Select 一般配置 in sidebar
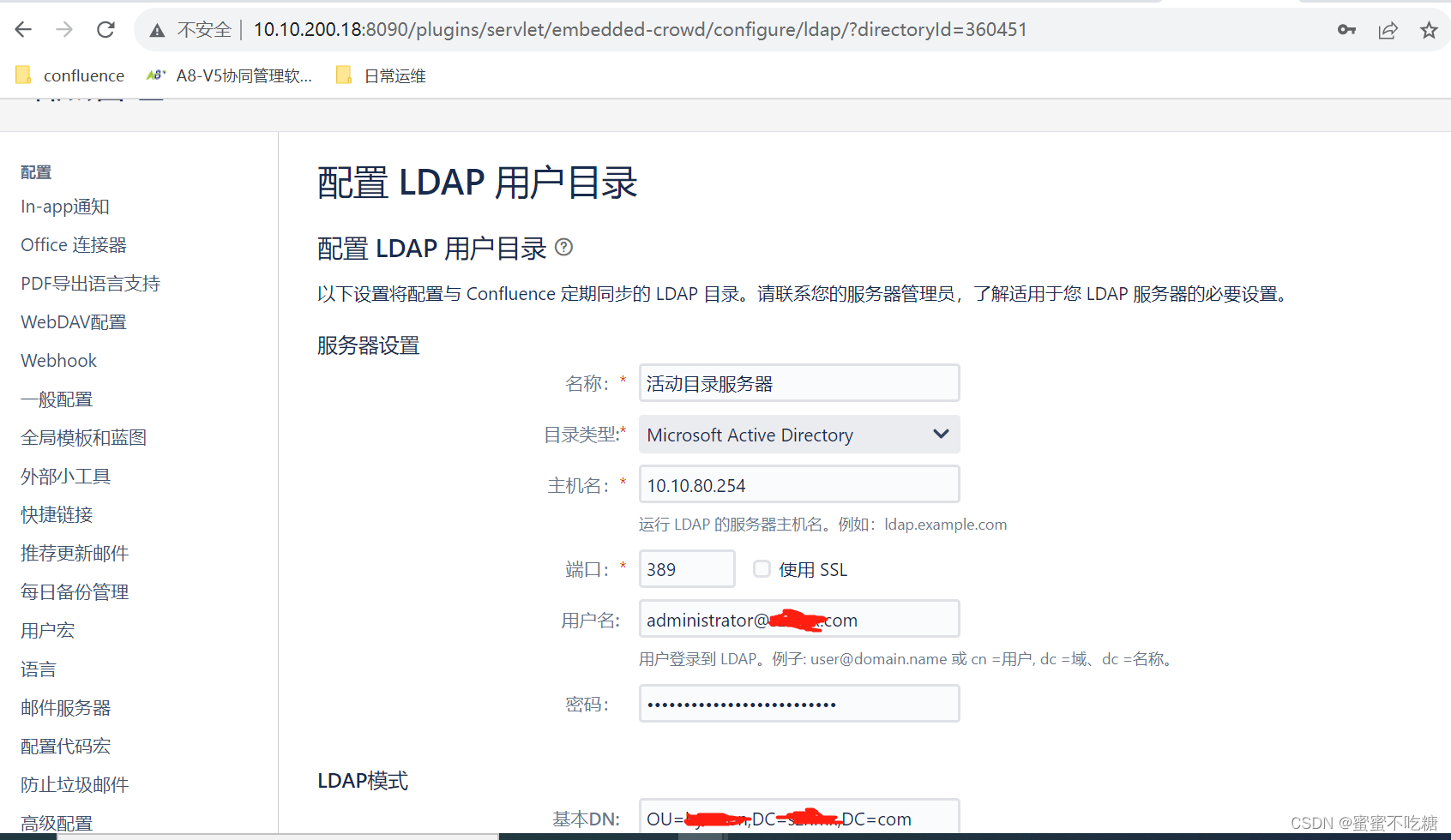Image resolution: width=1451 pixels, height=840 pixels. pyautogui.click(x=57, y=399)
